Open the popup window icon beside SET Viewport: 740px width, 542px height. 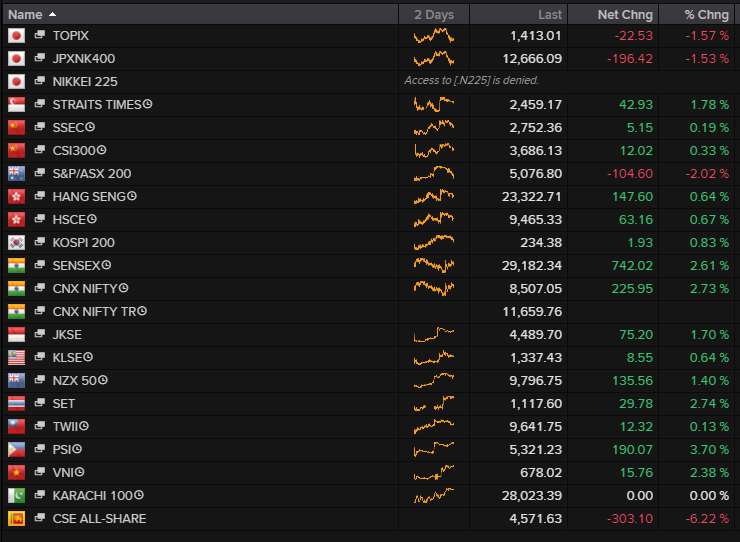[x=40, y=403]
